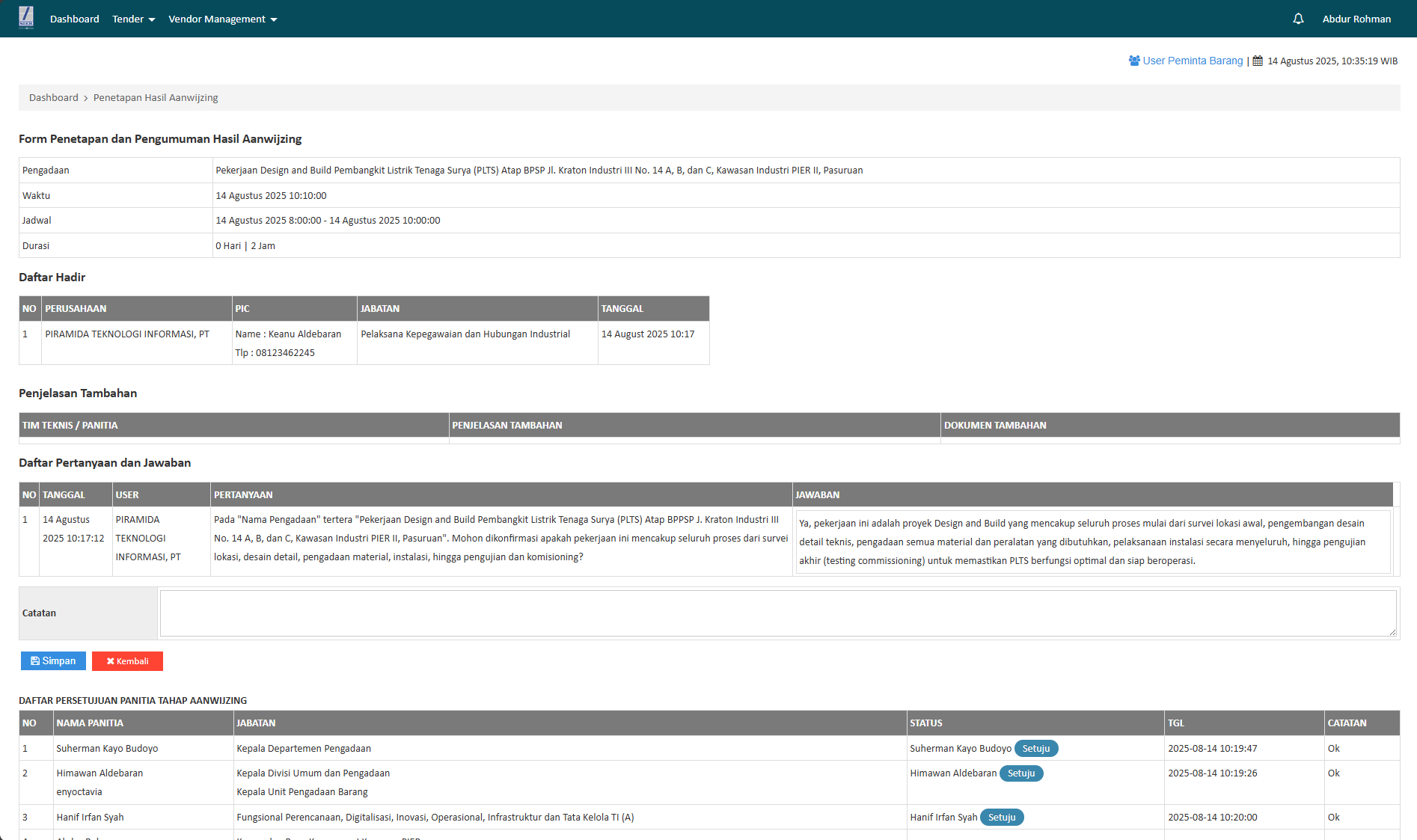1417x840 pixels.
Task: Click the Jawaban answer text box
Action: pos(1093,542)
